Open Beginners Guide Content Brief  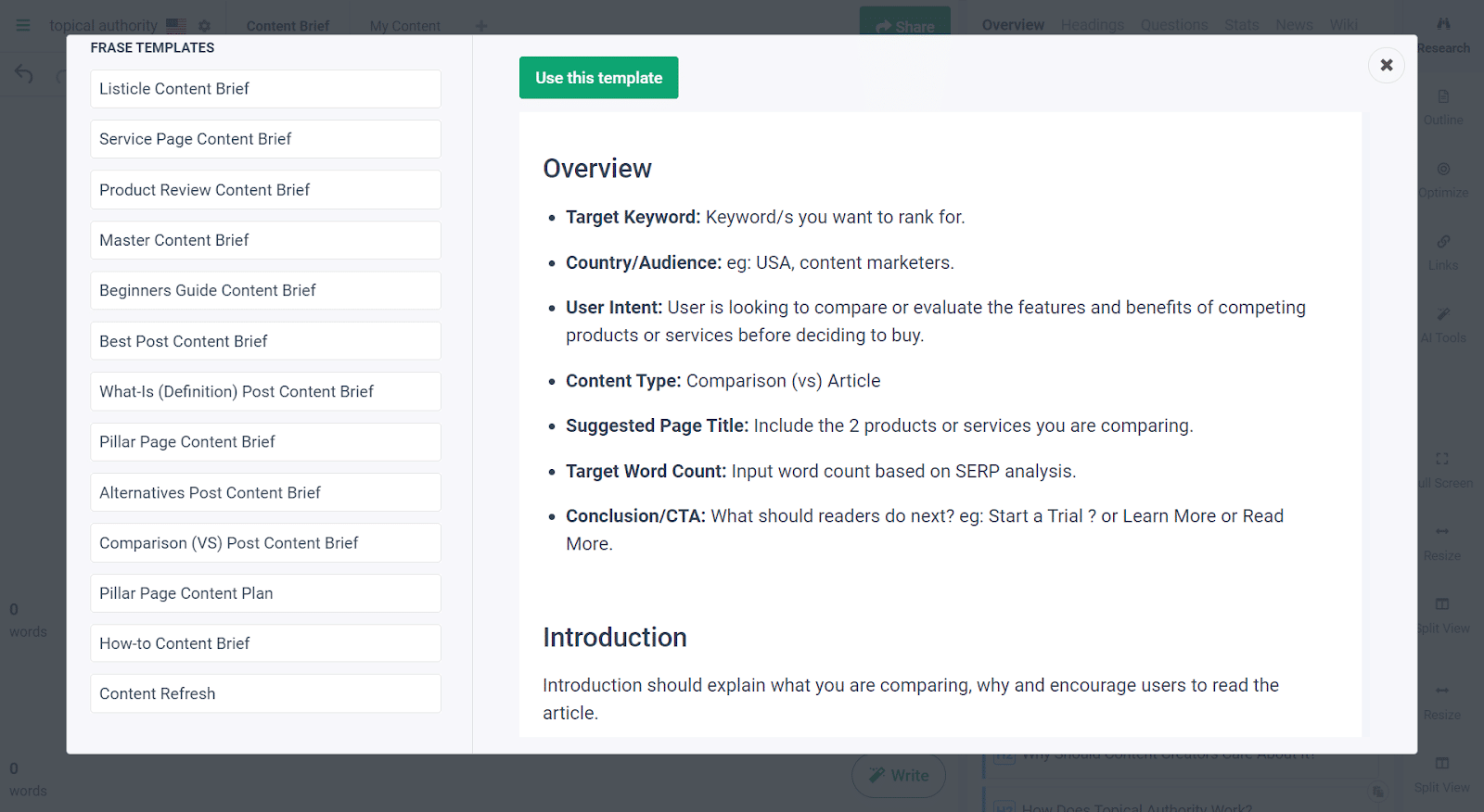pos(265,290)
